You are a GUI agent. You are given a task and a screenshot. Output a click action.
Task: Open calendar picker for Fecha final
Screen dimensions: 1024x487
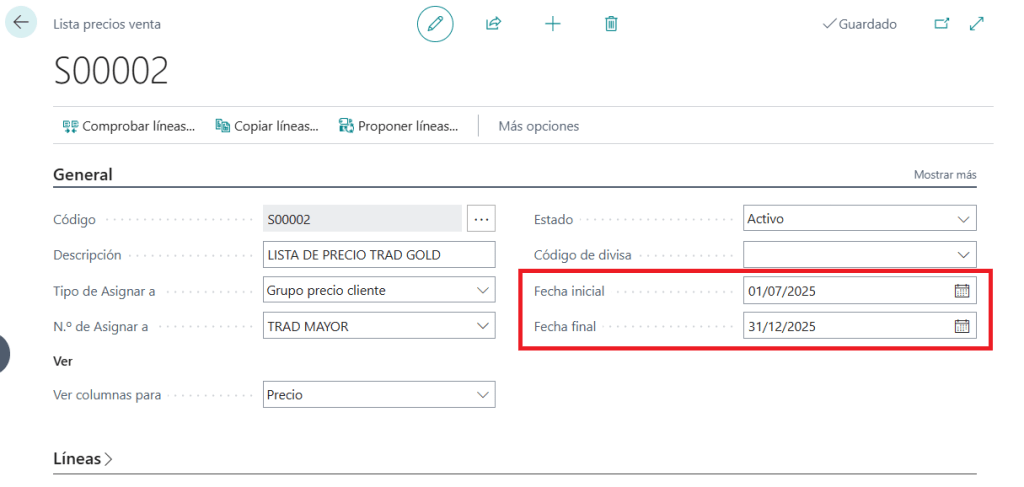click(962, 326)
